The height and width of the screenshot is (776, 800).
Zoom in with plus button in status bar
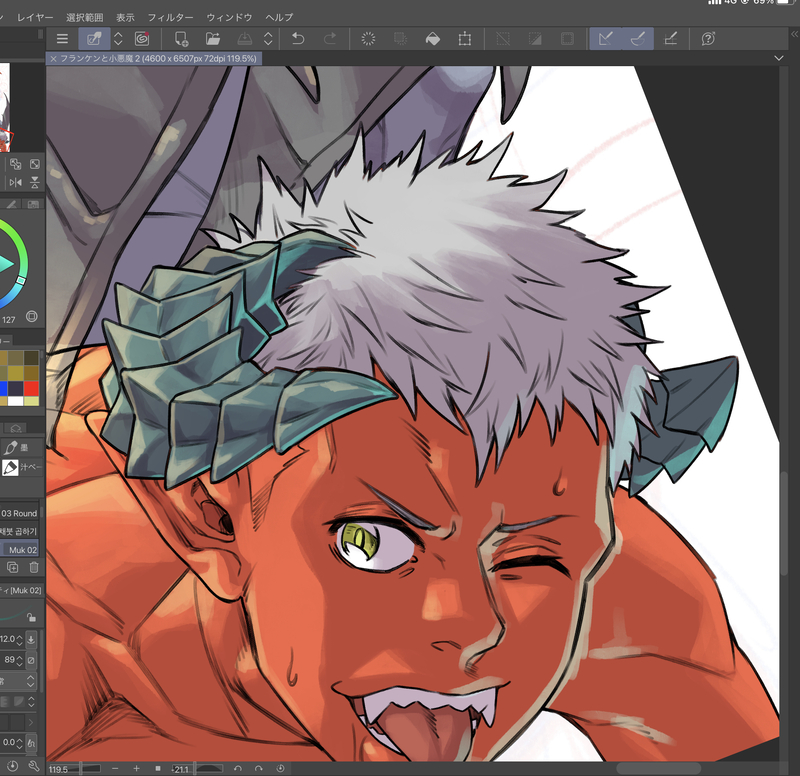[137, 768]
